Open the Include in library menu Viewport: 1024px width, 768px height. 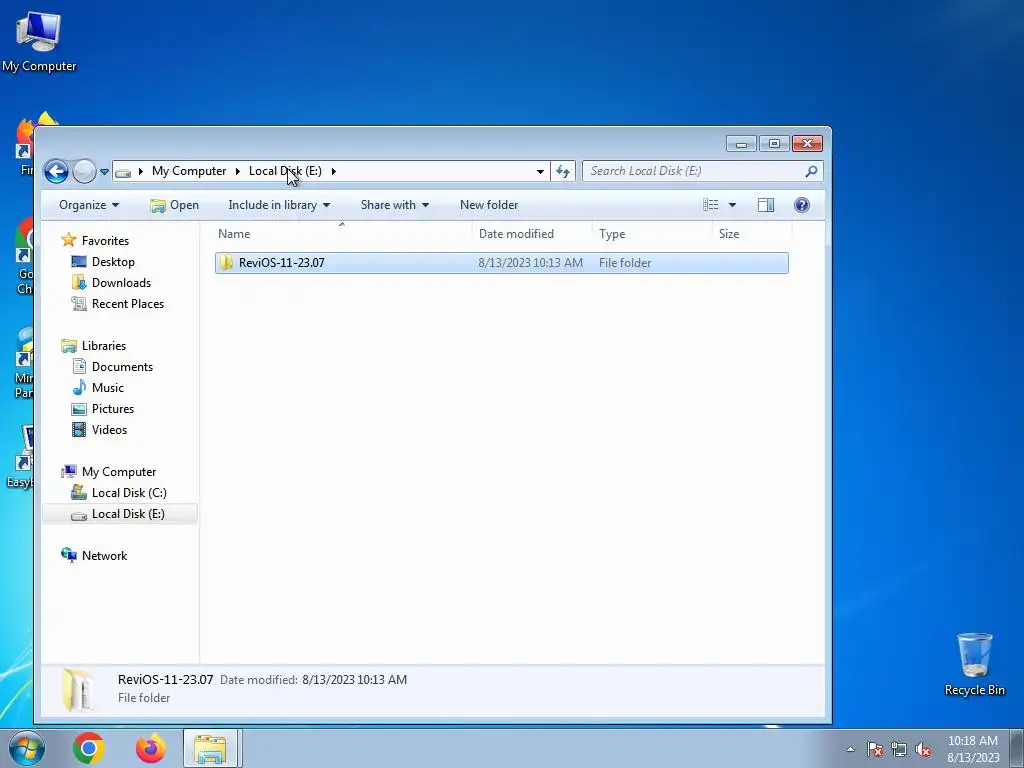click(279, 205)
